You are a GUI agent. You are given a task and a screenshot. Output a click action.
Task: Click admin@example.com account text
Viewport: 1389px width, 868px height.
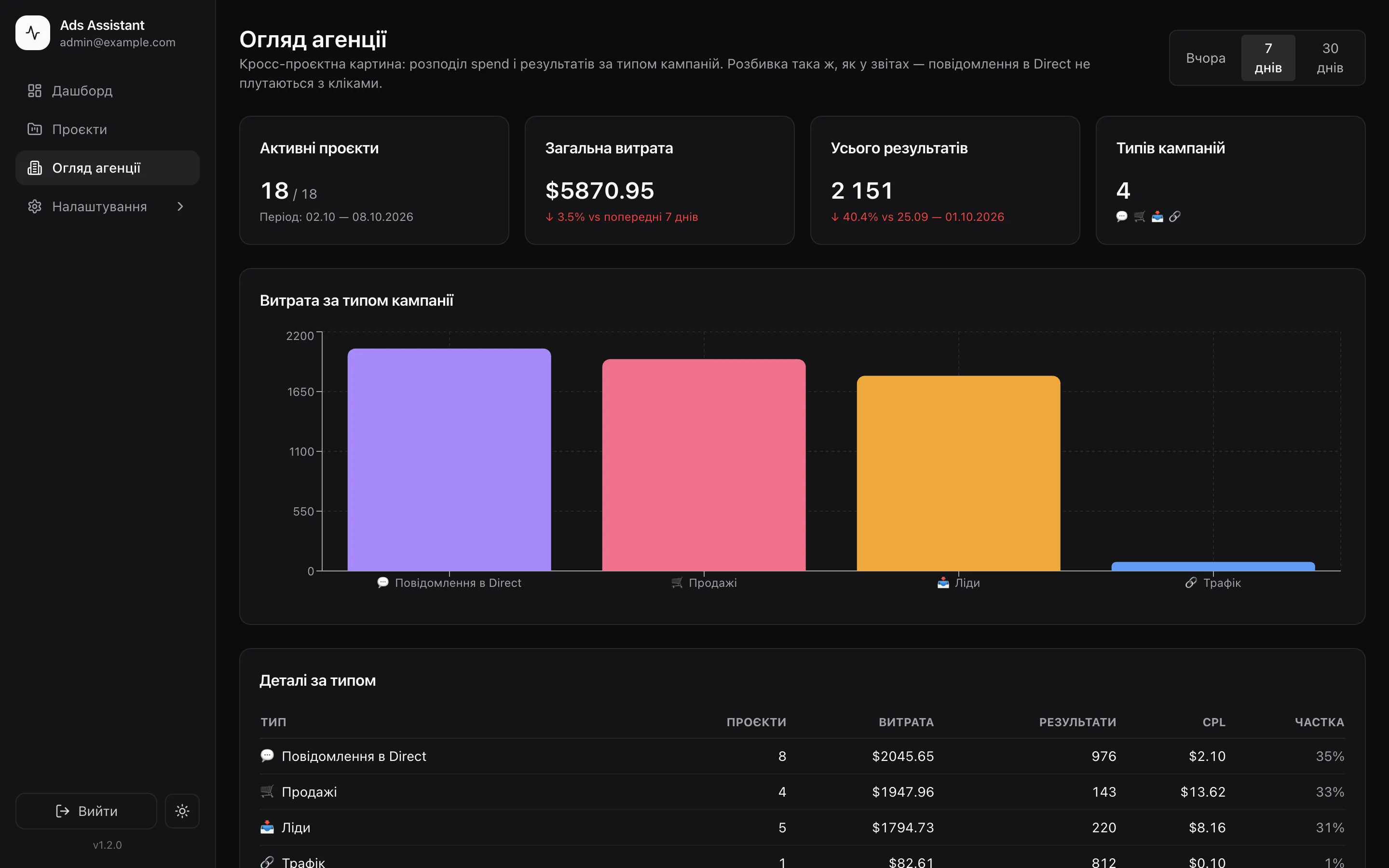pos(118,42)
